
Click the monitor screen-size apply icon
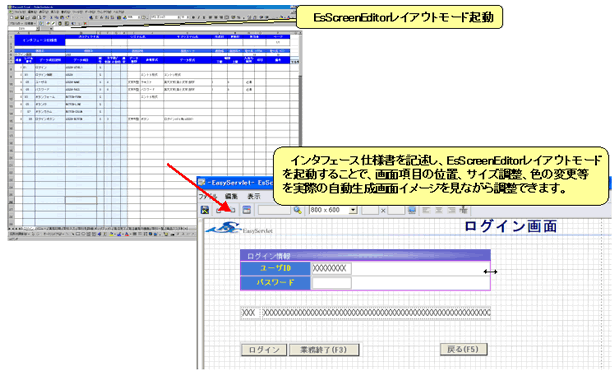(x=411, y=210)
